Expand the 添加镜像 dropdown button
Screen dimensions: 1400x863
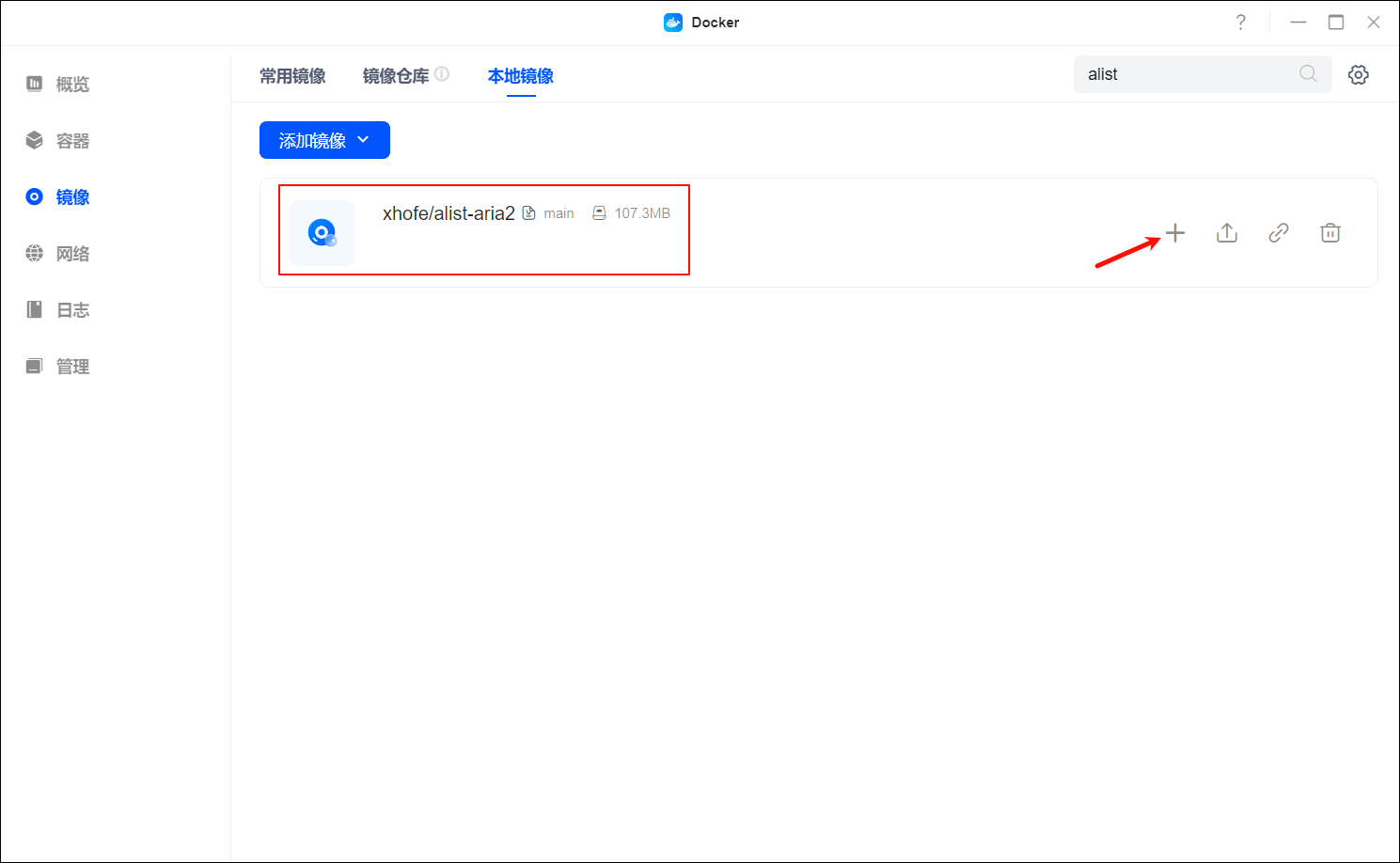(324, 140)
